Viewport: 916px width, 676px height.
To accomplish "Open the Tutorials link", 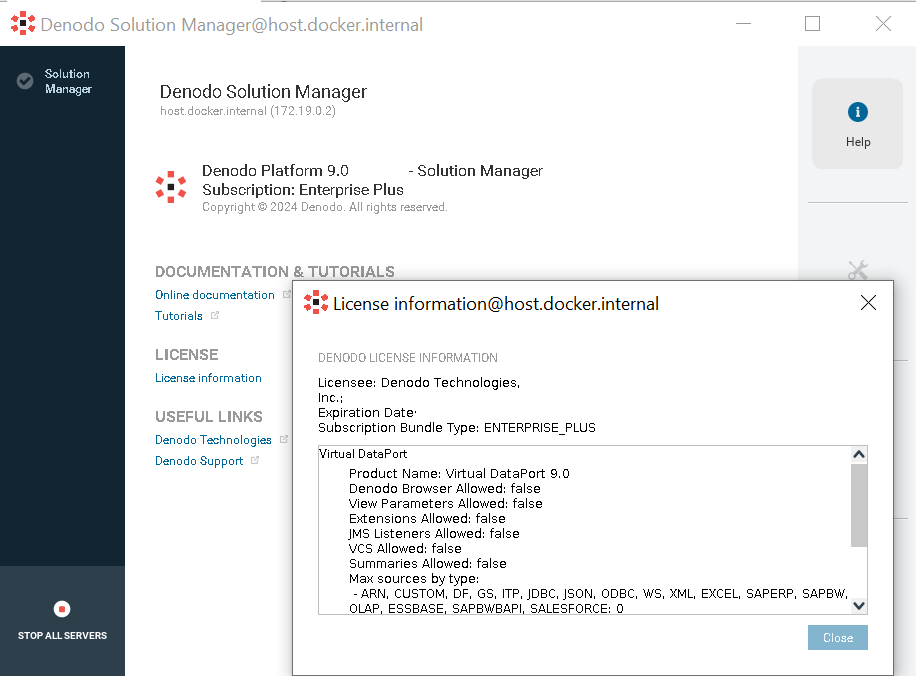I will [x=178, y=316].
